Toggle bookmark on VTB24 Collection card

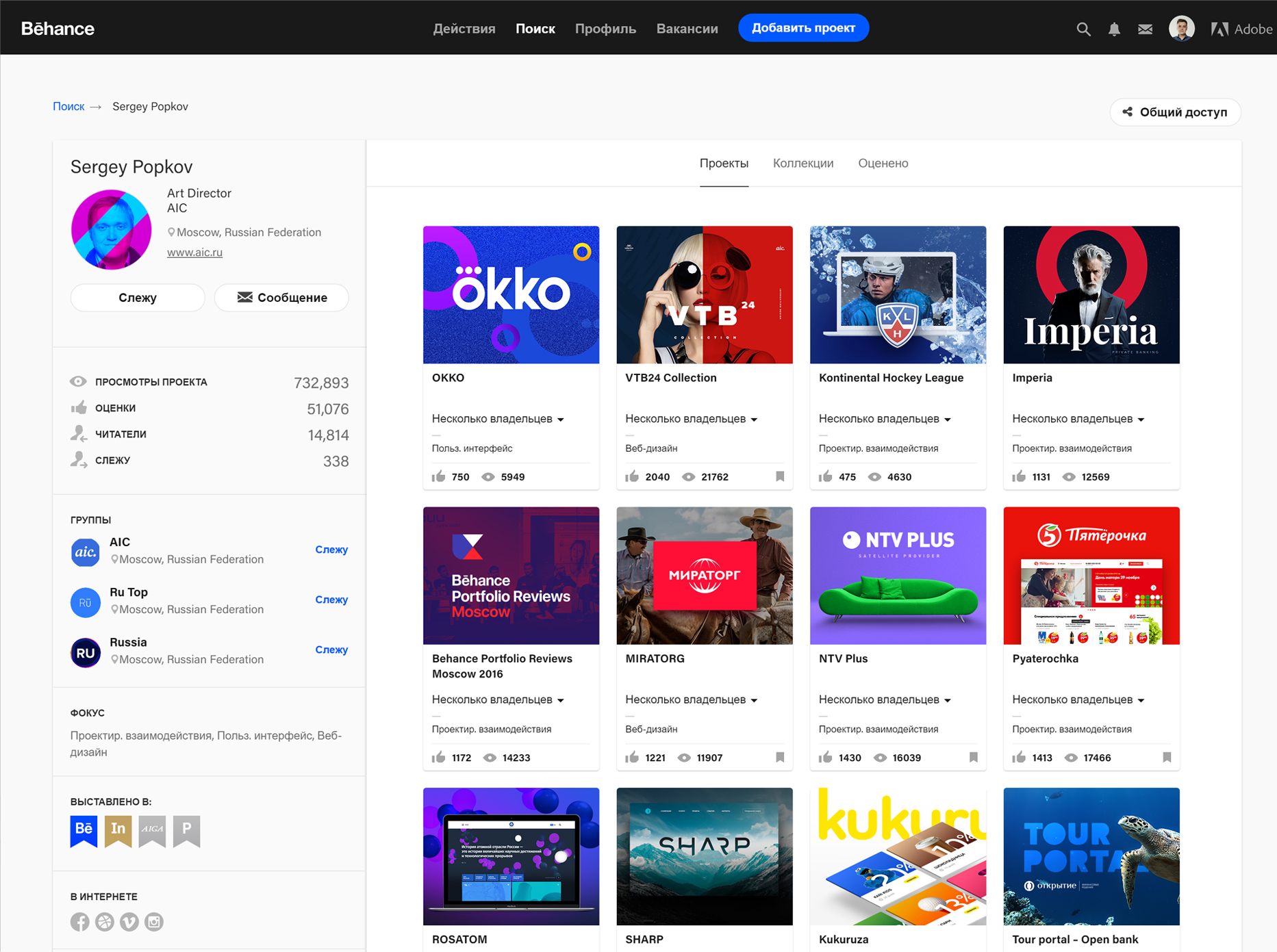[x=780, y=476]
